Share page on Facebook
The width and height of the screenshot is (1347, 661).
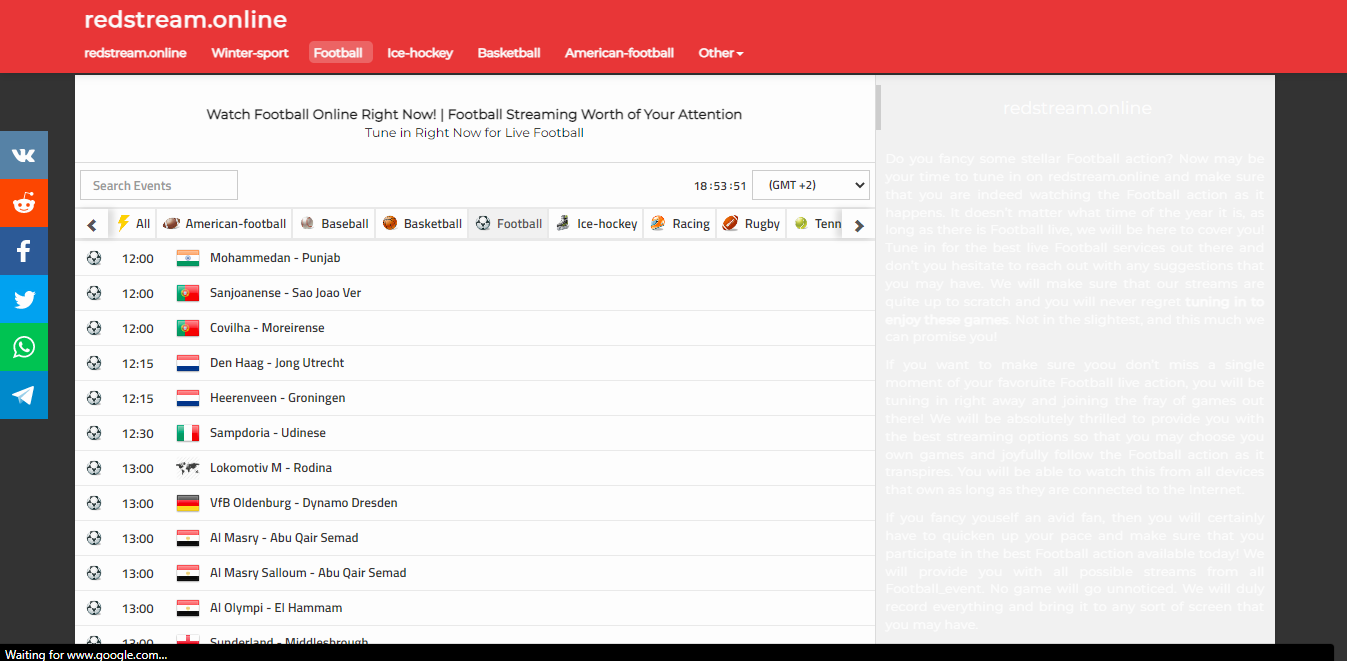click(24, 252)
